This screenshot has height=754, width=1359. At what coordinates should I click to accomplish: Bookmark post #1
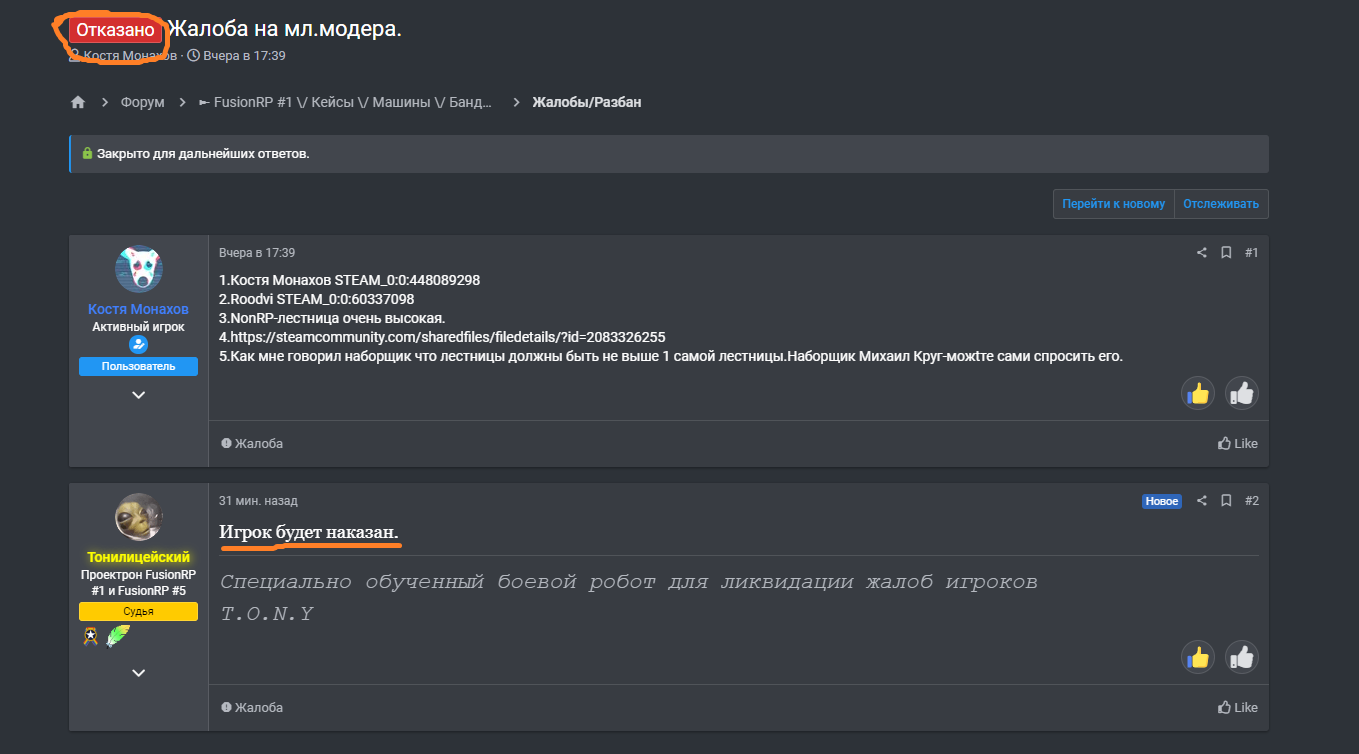pyautogui.click(x=1225, y=253)
